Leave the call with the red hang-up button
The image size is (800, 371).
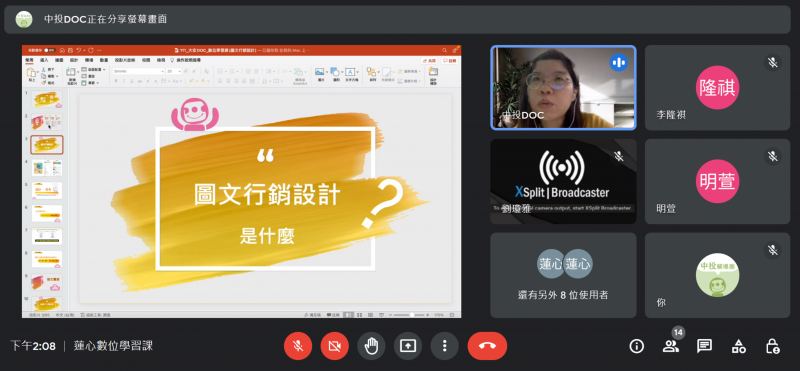(x=487, y=346)
